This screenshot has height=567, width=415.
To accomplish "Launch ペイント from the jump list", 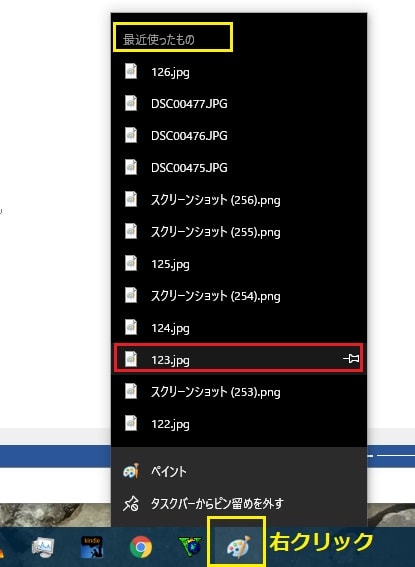I will click(239, 471).
